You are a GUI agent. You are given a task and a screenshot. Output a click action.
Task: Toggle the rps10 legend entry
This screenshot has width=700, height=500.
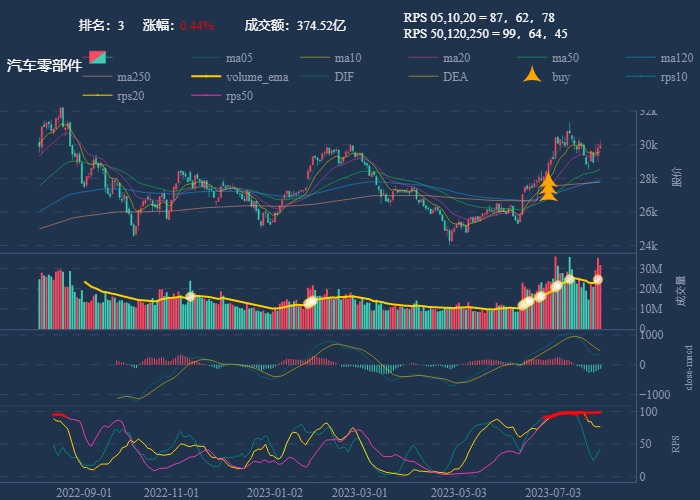(657, 77)
